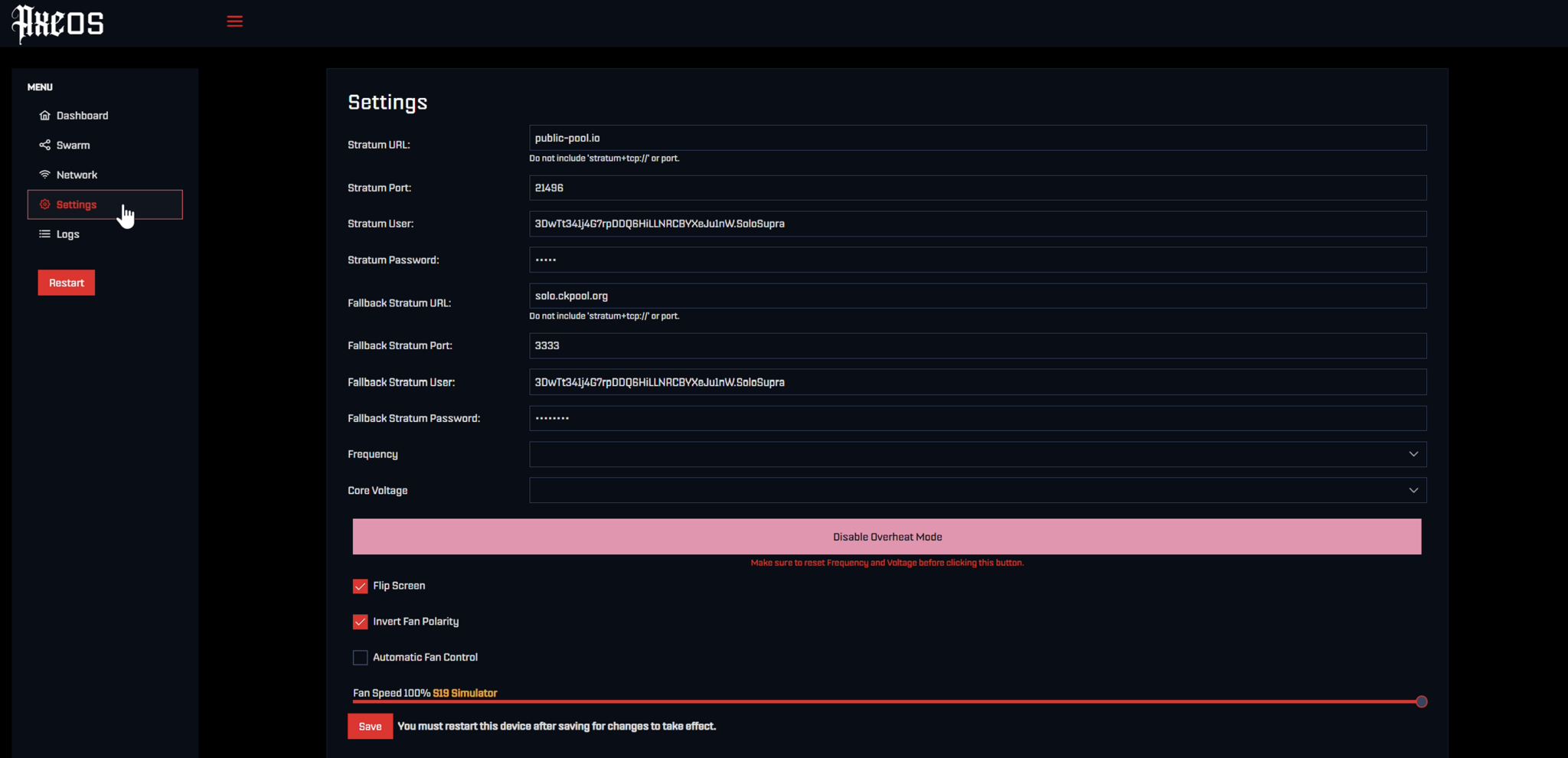Disable Invert Fan Polarity

pyautogui.click(x=360, y=622)
